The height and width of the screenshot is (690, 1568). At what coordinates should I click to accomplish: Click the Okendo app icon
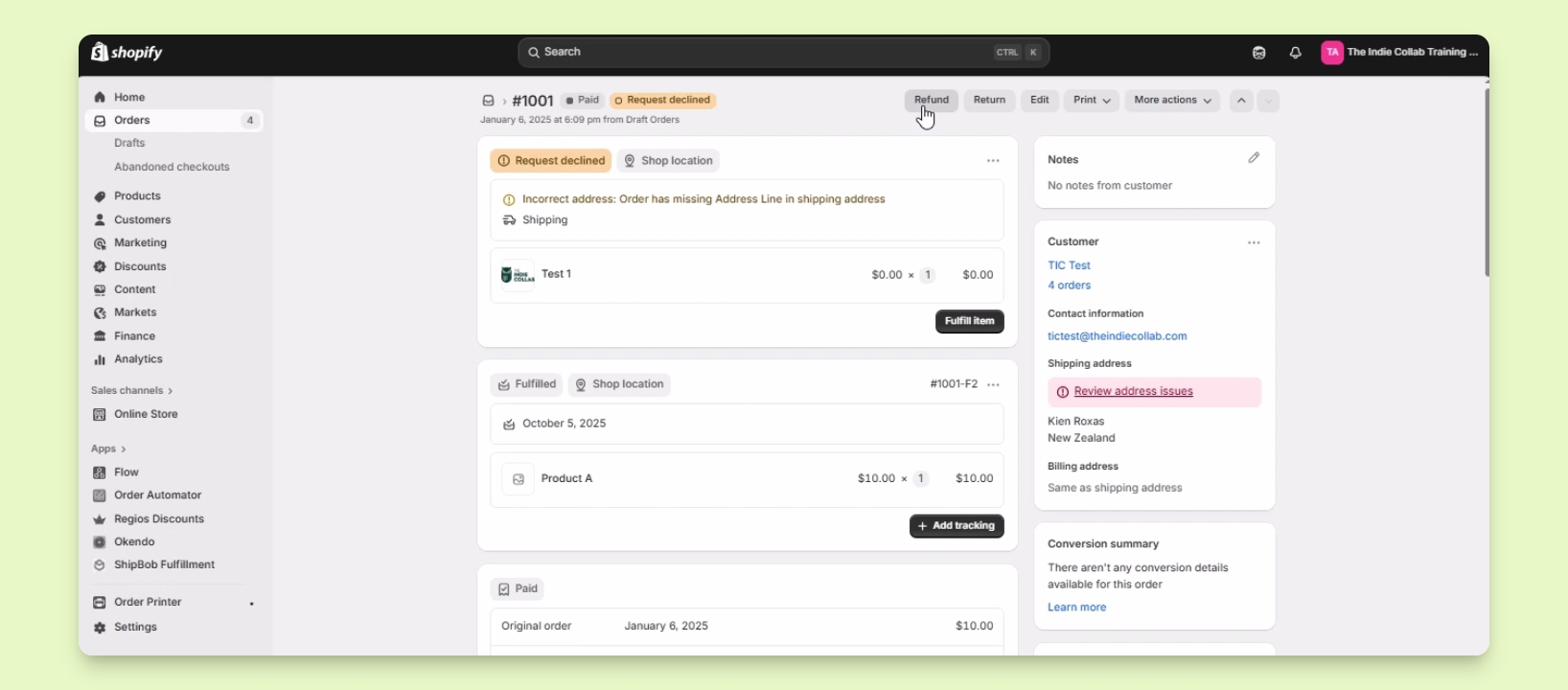(x=100, y=542)
